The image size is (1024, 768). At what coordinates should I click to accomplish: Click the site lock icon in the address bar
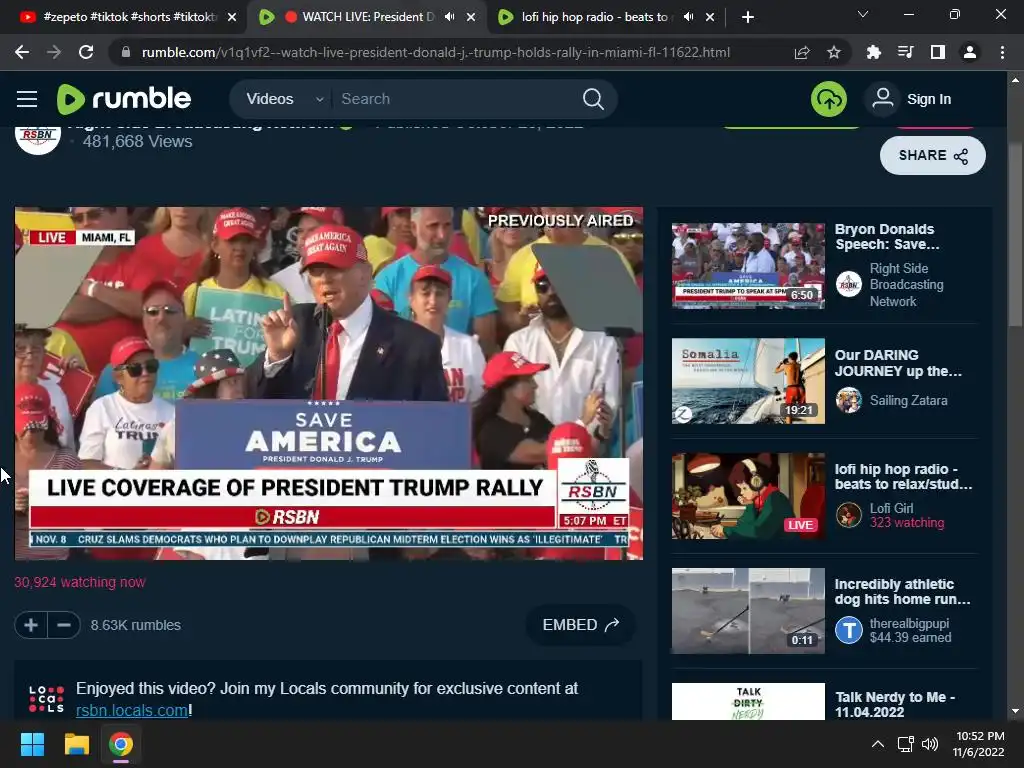126,52
